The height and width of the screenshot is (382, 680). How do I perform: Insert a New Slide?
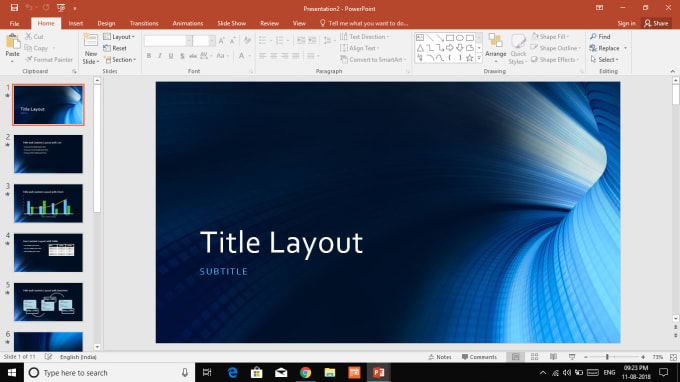91,49
